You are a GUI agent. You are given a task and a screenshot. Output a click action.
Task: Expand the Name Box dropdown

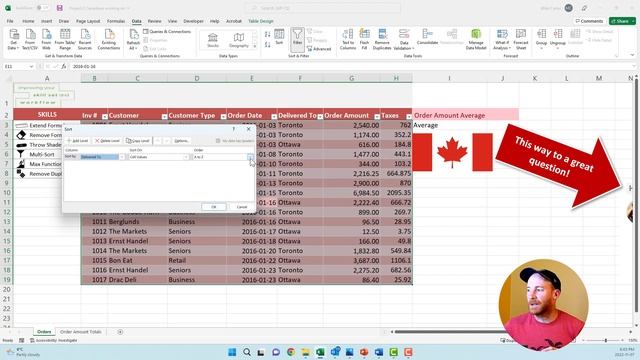click(31, 67)
